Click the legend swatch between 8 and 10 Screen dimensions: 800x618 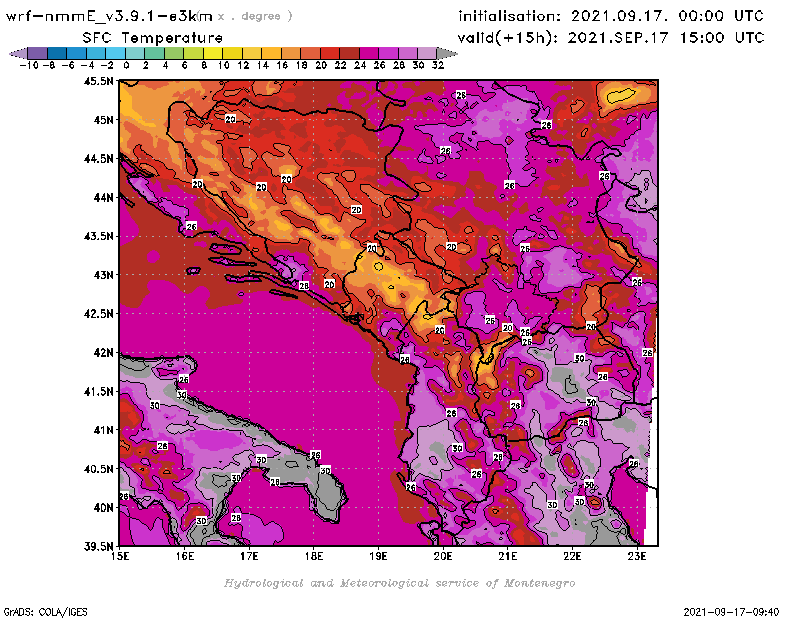[213, 53]
